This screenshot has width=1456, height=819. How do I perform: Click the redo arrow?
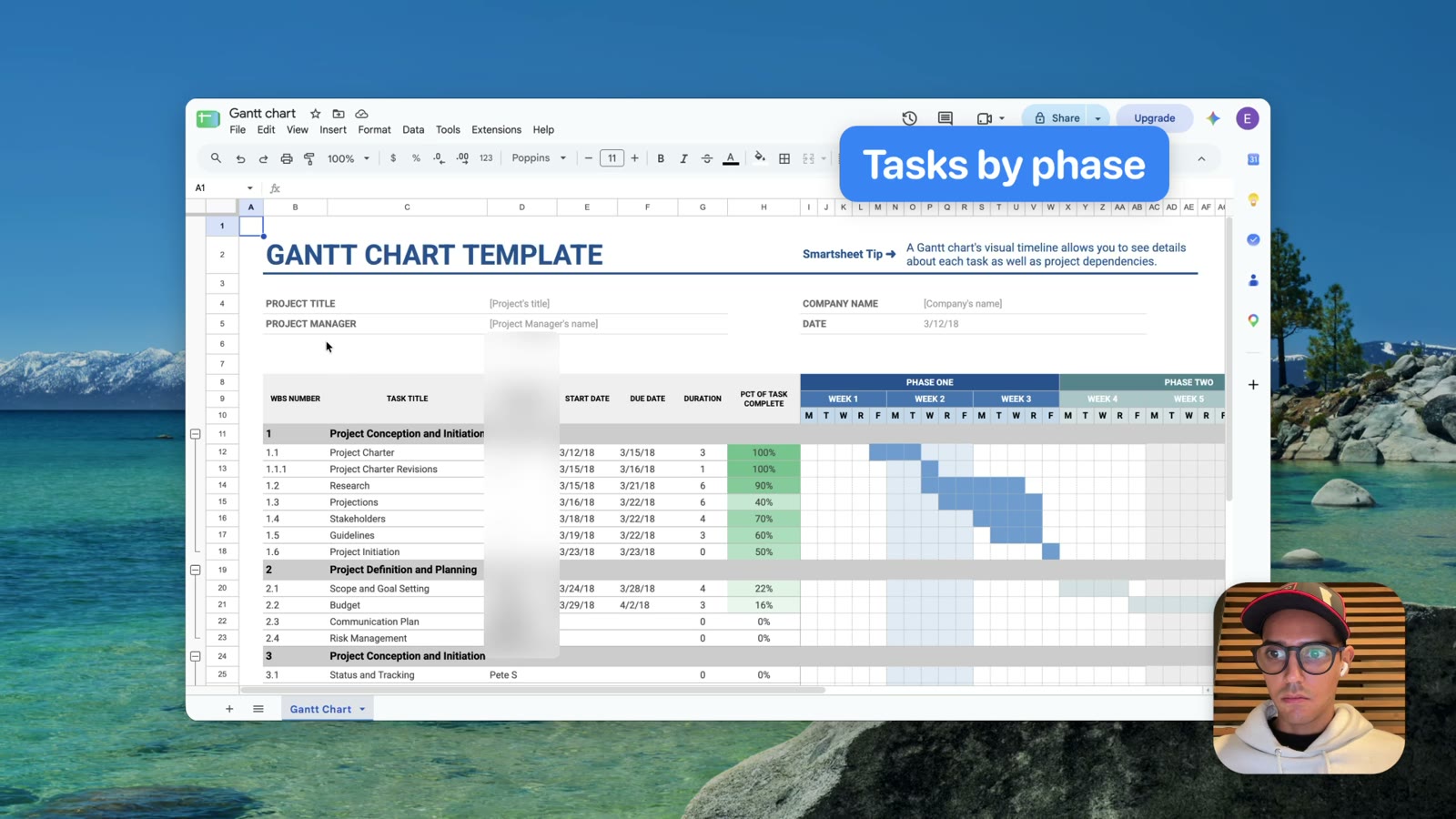[x=263, y=158]
